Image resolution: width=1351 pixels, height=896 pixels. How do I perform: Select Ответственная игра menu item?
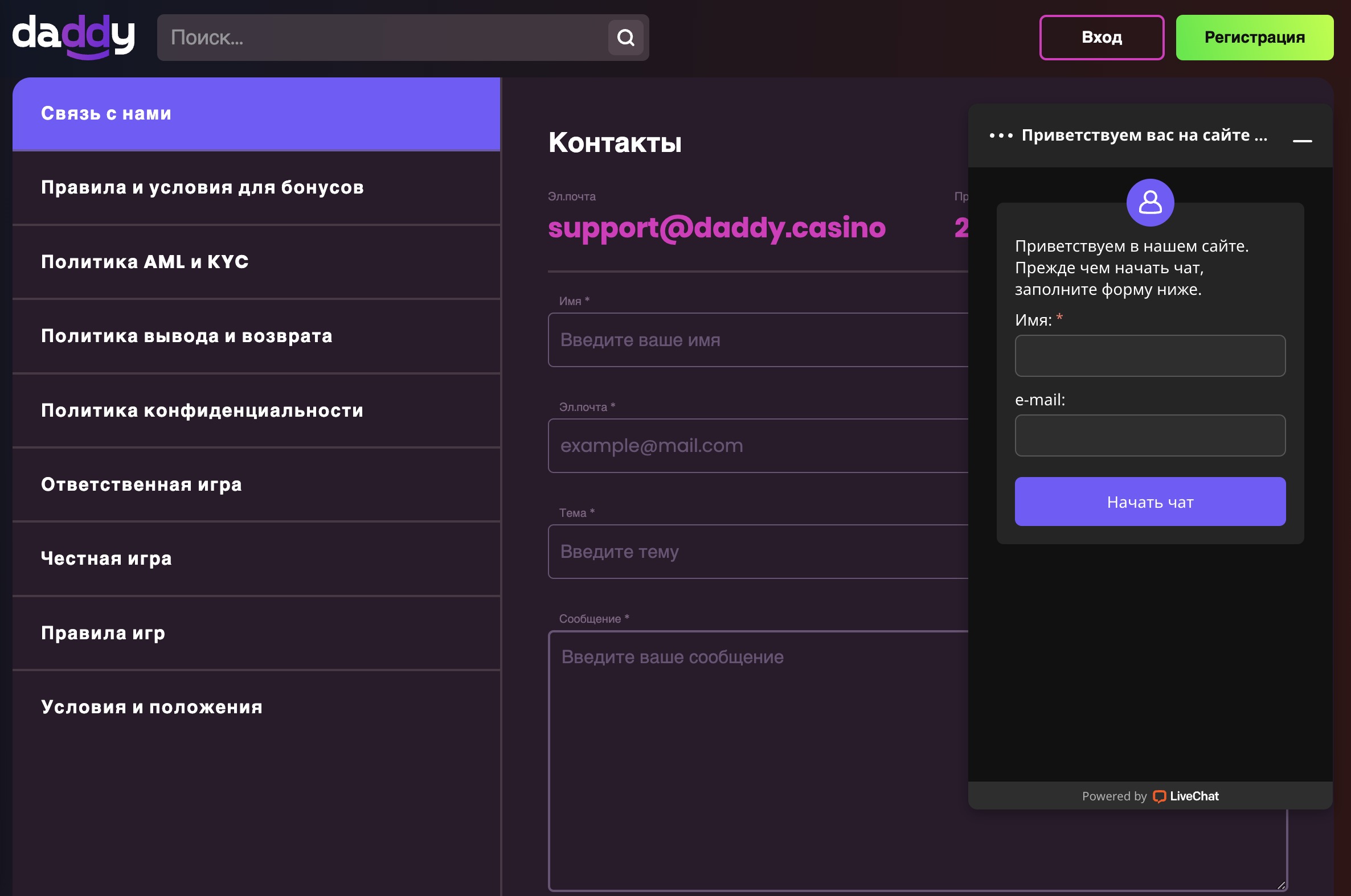(x=256, y=484)
